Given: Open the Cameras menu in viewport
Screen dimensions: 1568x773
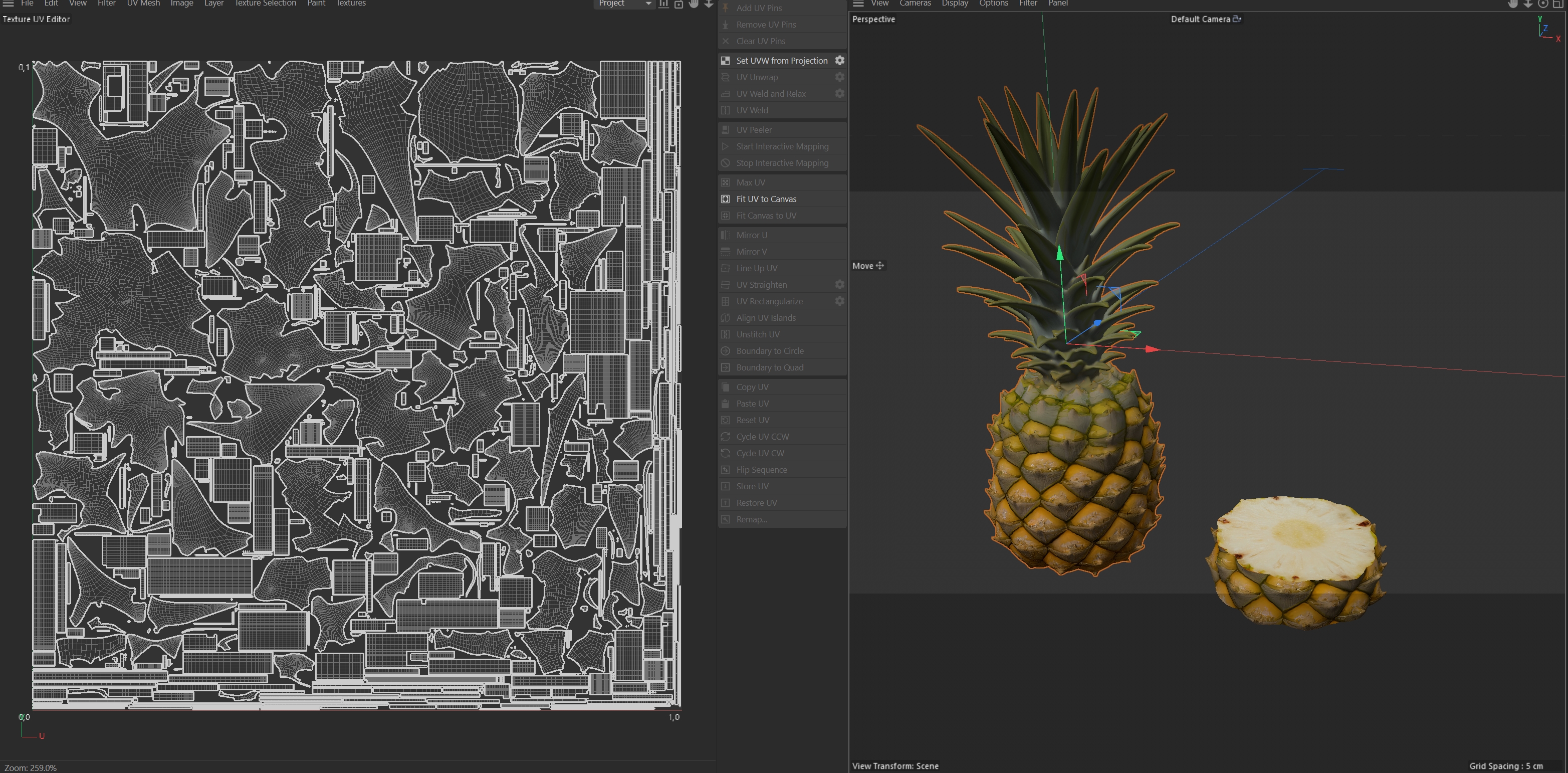Looking at the screenshot, I should point(915,4).
